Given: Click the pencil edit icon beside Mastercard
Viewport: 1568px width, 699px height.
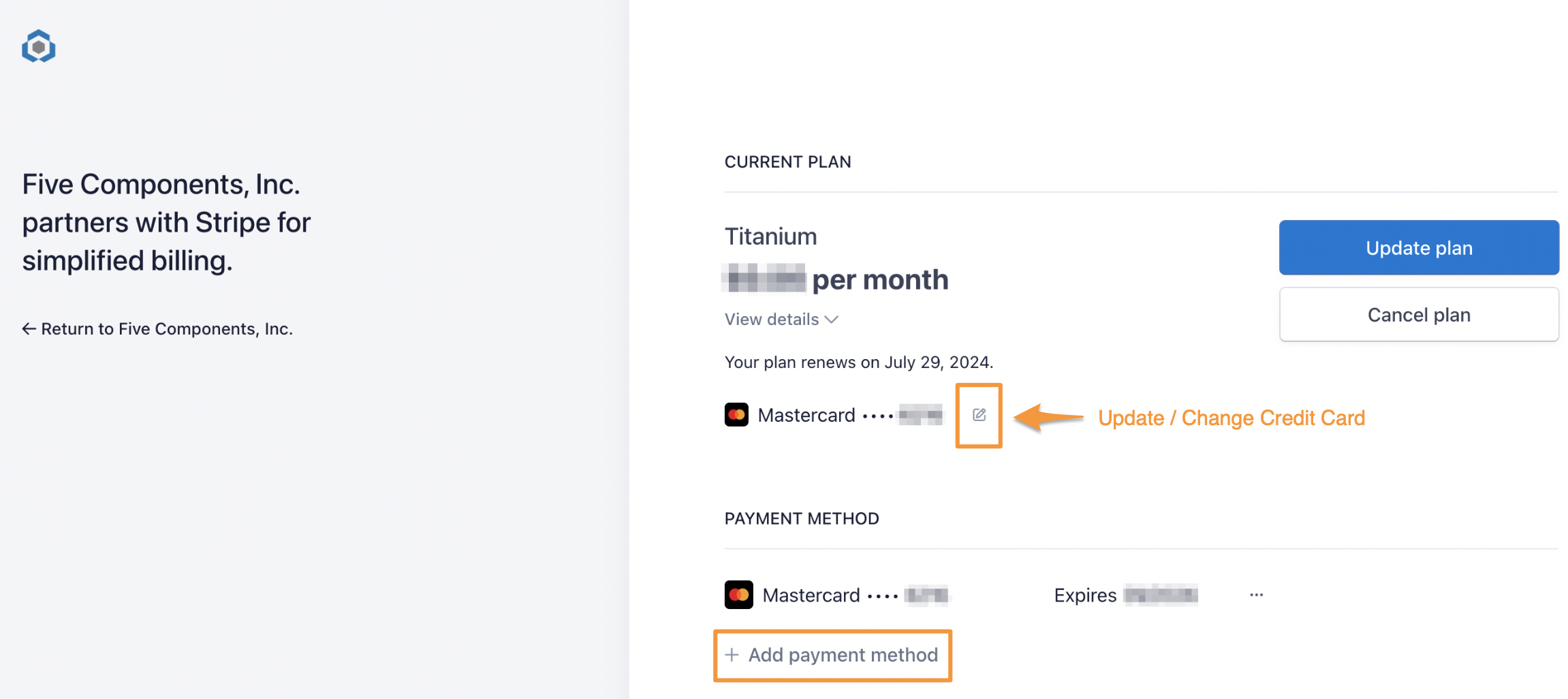Looking at the screenshot, I should point(979,415).
